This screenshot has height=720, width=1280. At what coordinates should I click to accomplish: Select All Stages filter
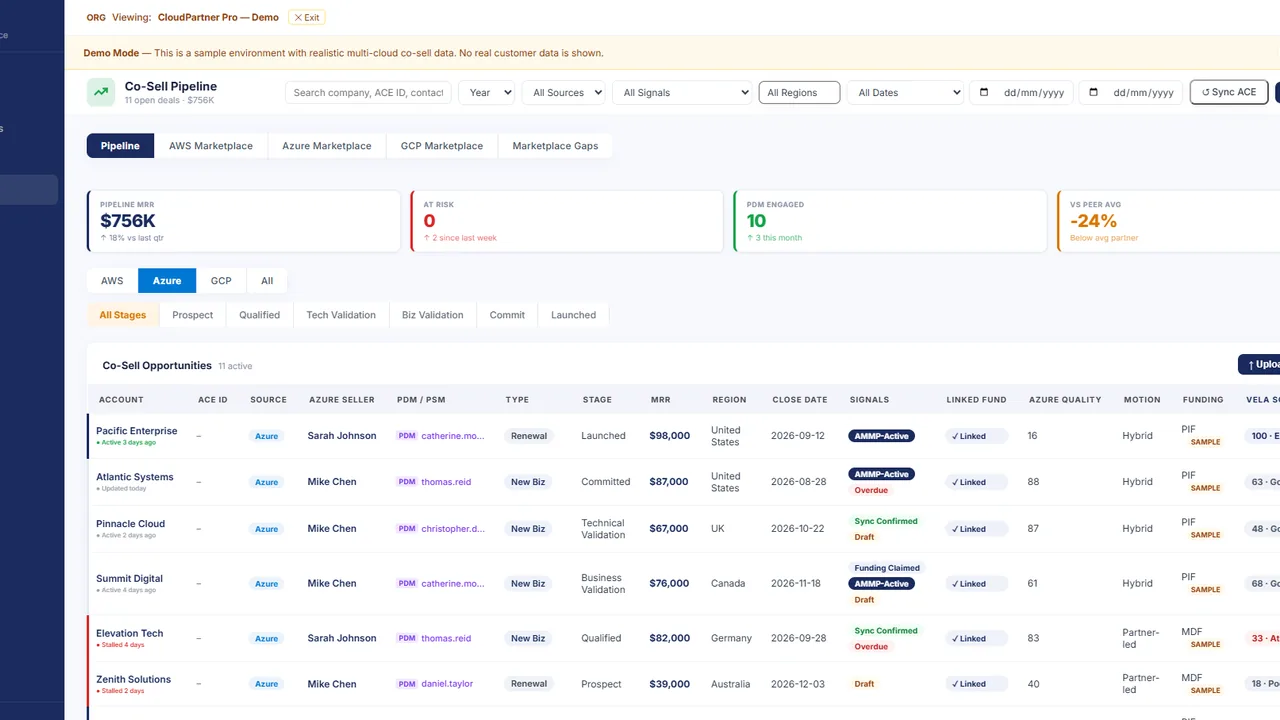(123, 315)
